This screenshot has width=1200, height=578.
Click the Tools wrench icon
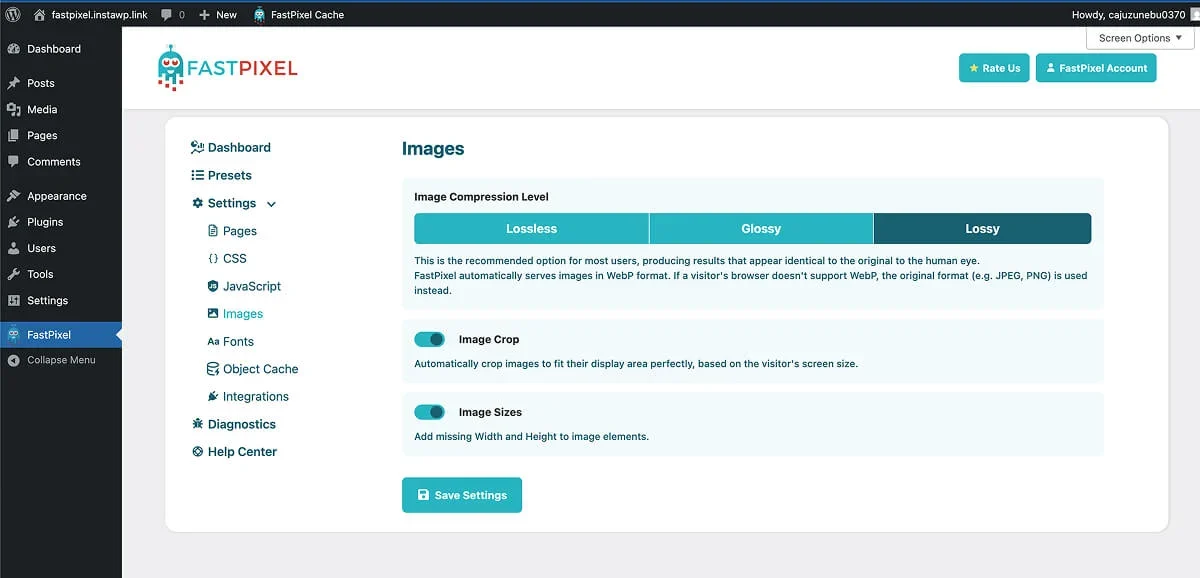click(x=14, y=274)
